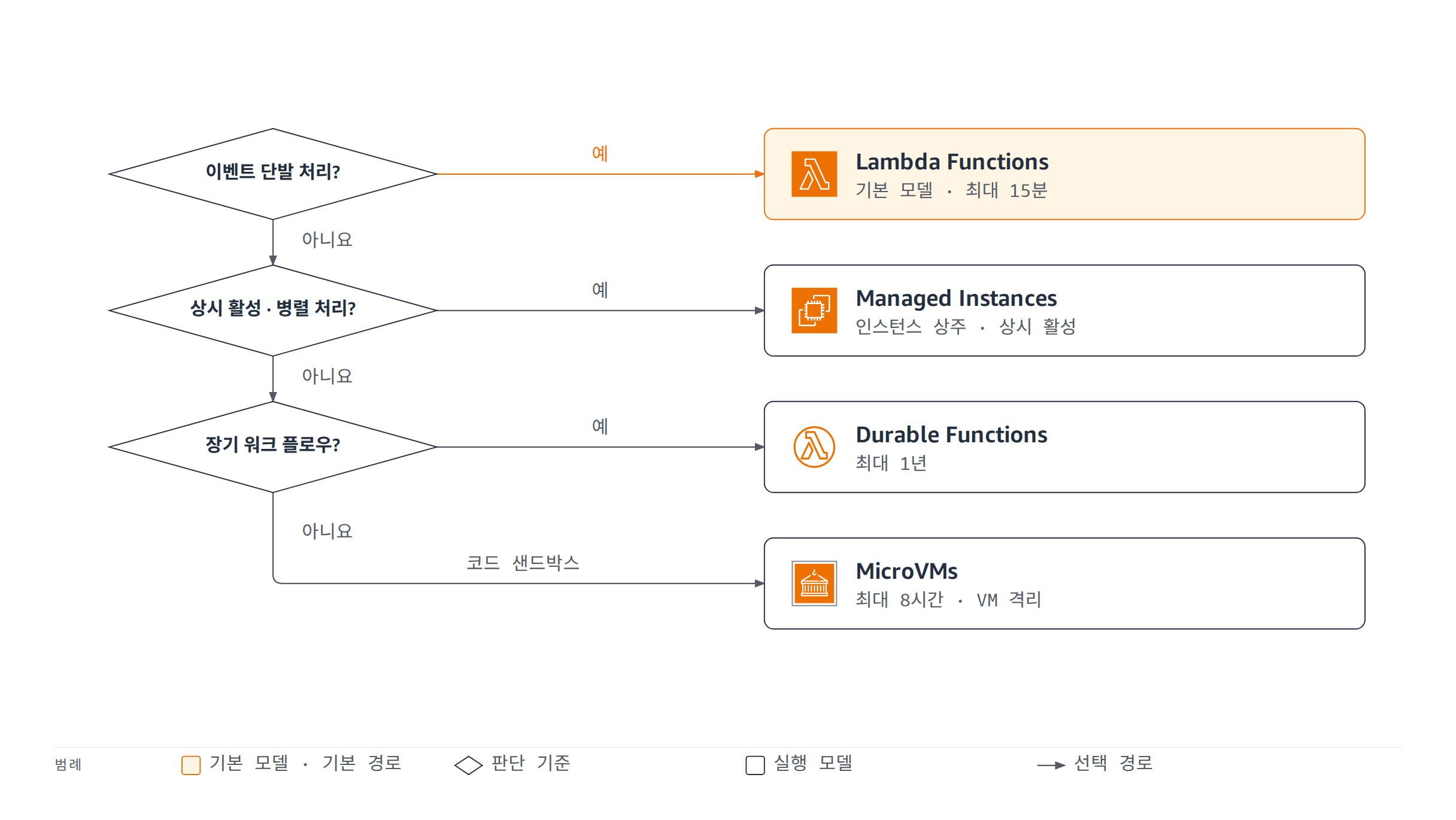Click the 최대 8시간 · VM 격리 subtitle

[x=948, y=599]
